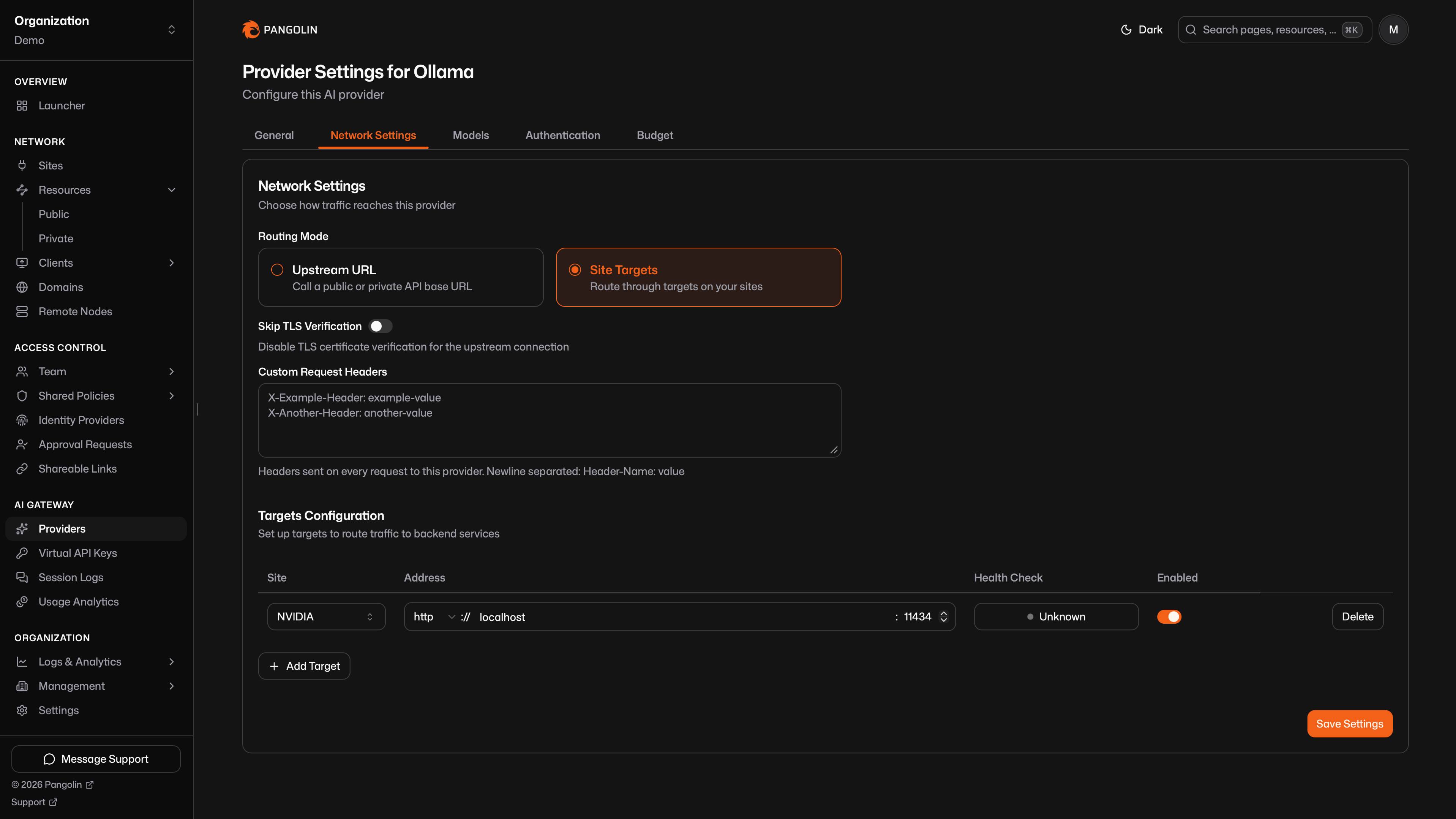This screenshot has width=1456, height=819.
Task: Open Public resources in sidebar
Action: coord(54,214)
